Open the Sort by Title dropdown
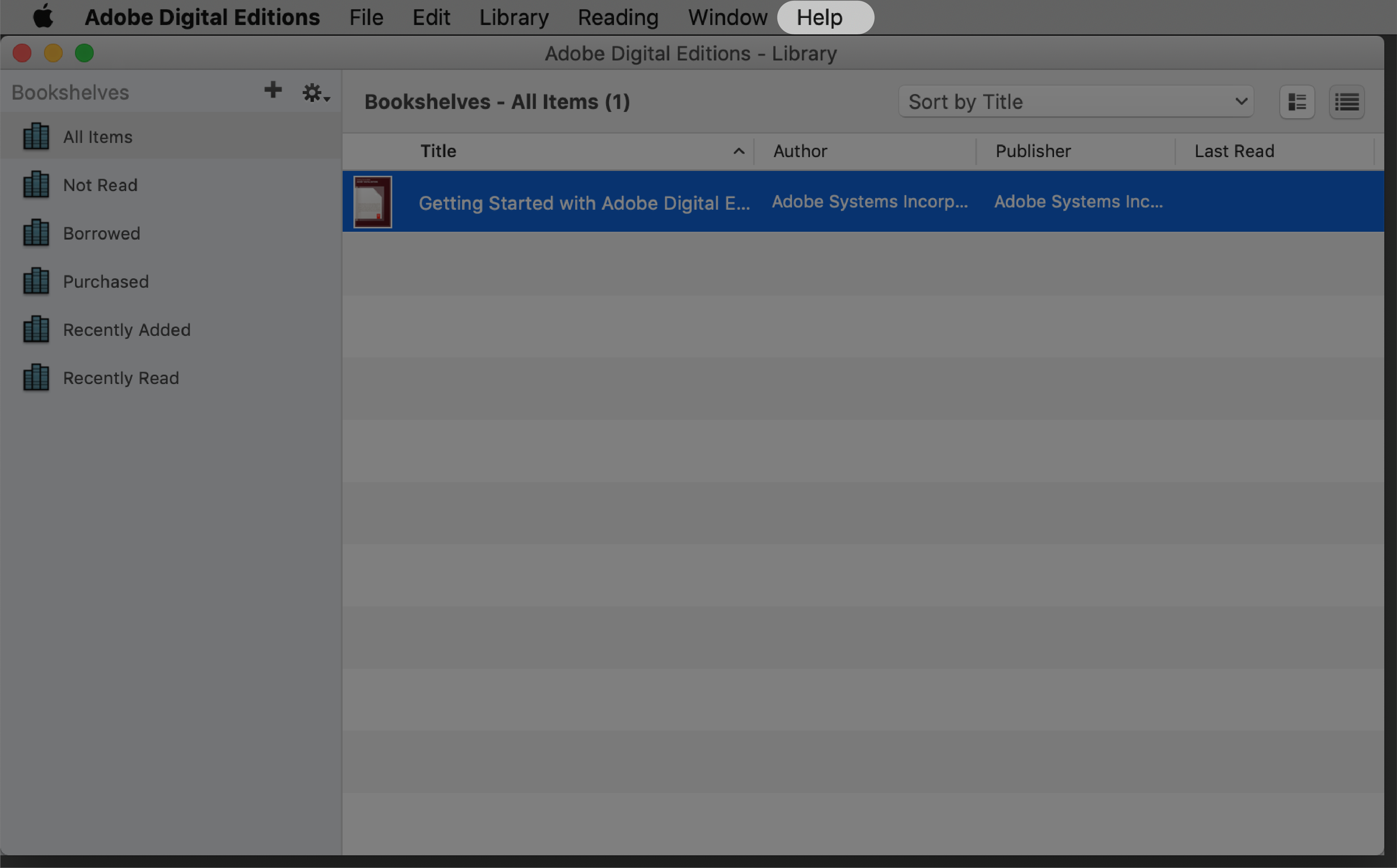 pyautogui.click(x=1075, y=101)
